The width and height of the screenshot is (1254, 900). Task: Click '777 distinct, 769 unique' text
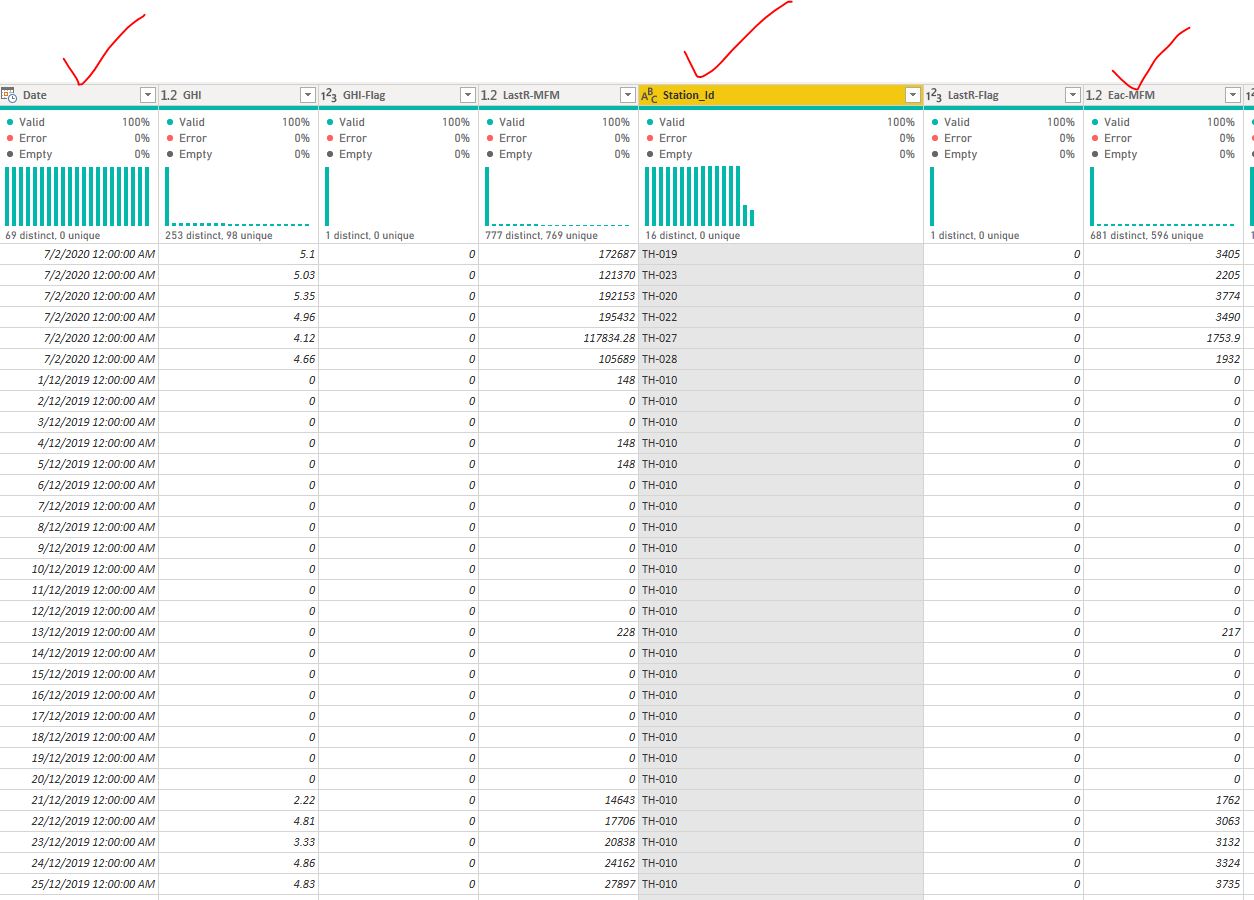(x=542, y=236)
